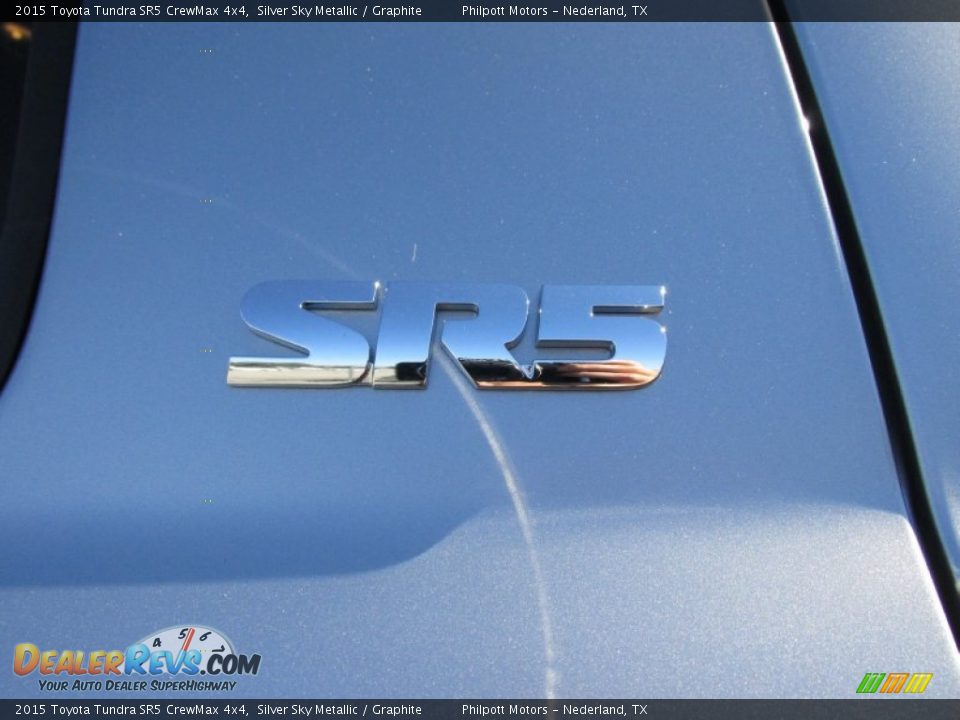This screenshot has height=720, width=960.
Task: Click top caption 'Silver Sky Metallic / Graphite'
Action: point(339,11)
